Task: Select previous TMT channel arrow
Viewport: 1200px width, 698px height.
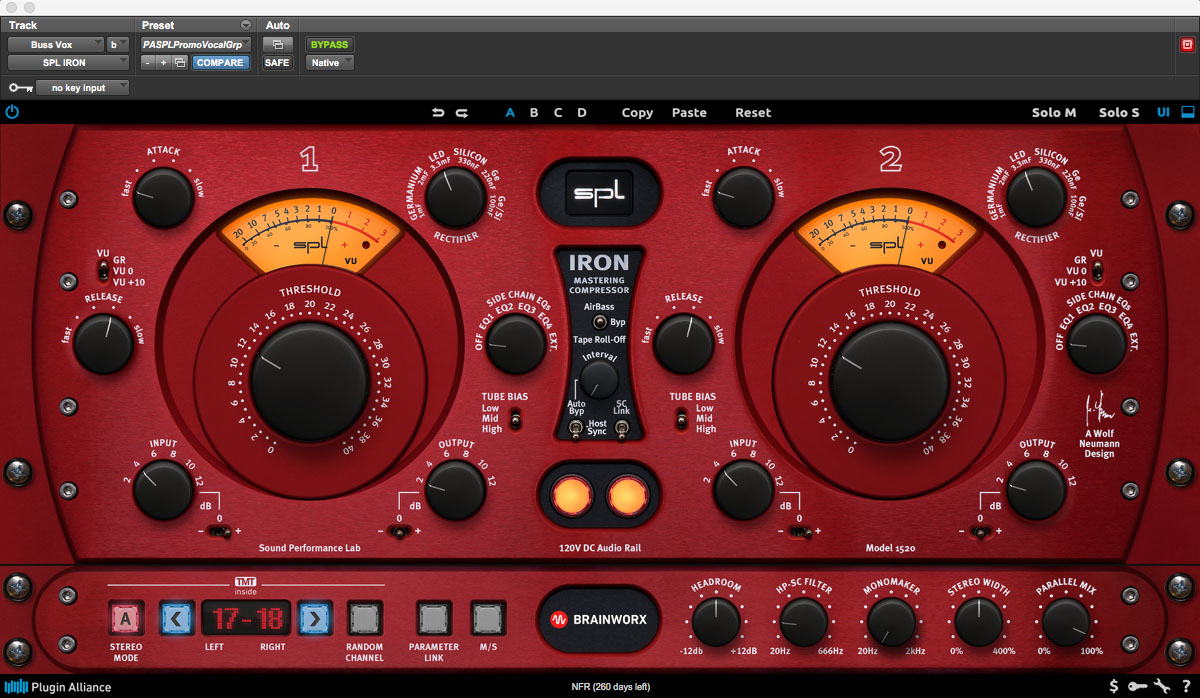Action: [176, 619]
